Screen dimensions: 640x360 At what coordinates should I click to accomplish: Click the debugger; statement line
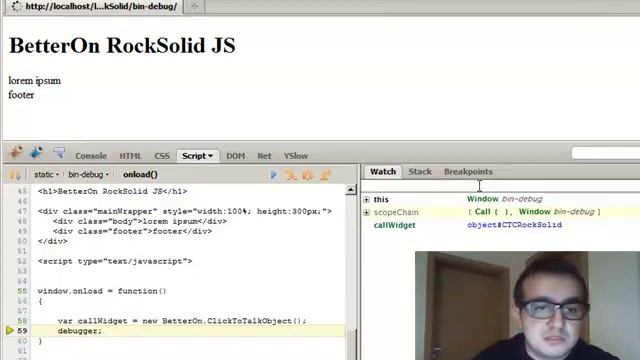(80, 331)
